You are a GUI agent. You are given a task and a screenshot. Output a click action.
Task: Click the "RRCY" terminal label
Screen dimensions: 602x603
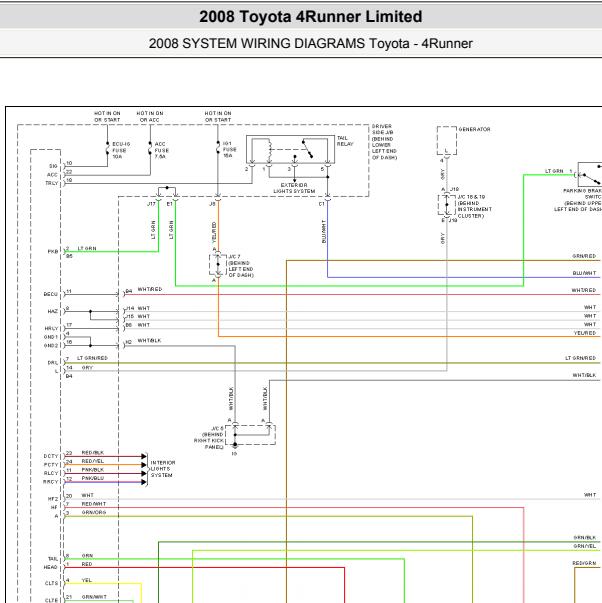(x=51, y=482)
